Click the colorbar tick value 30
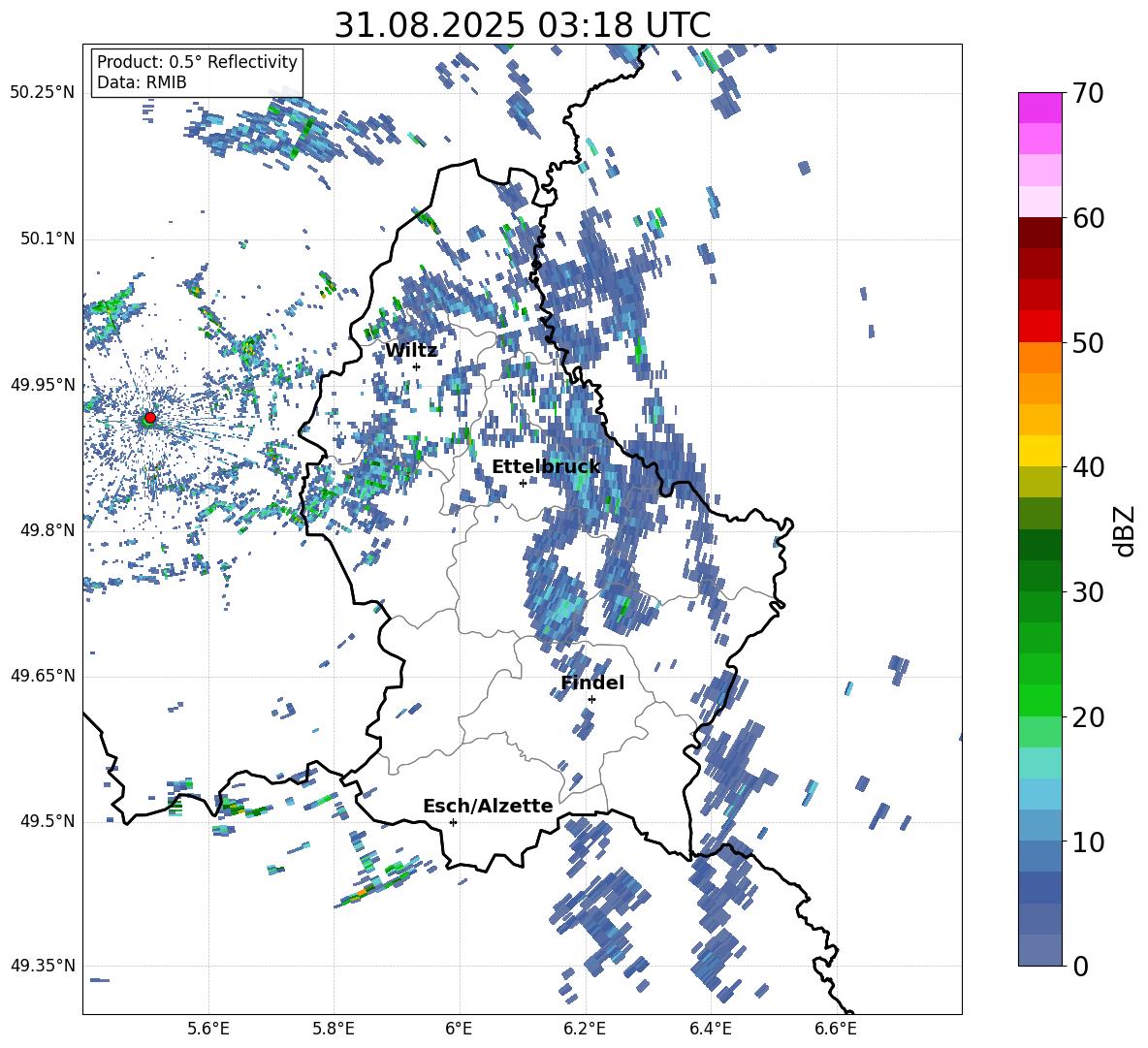Screen dimensions: 1148x1048 pos(1089,592)
